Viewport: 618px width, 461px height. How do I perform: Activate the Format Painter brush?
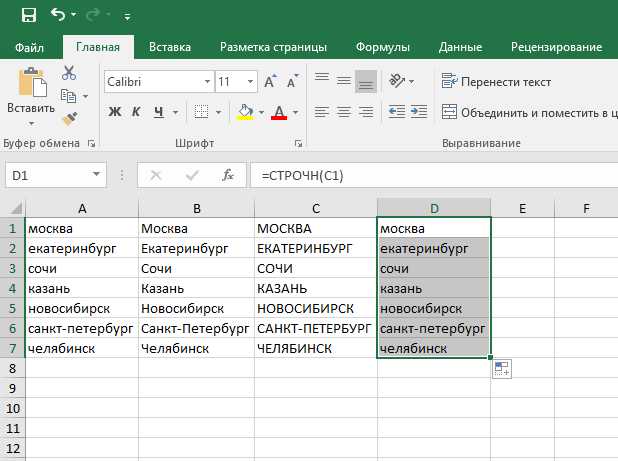point(70,119)
